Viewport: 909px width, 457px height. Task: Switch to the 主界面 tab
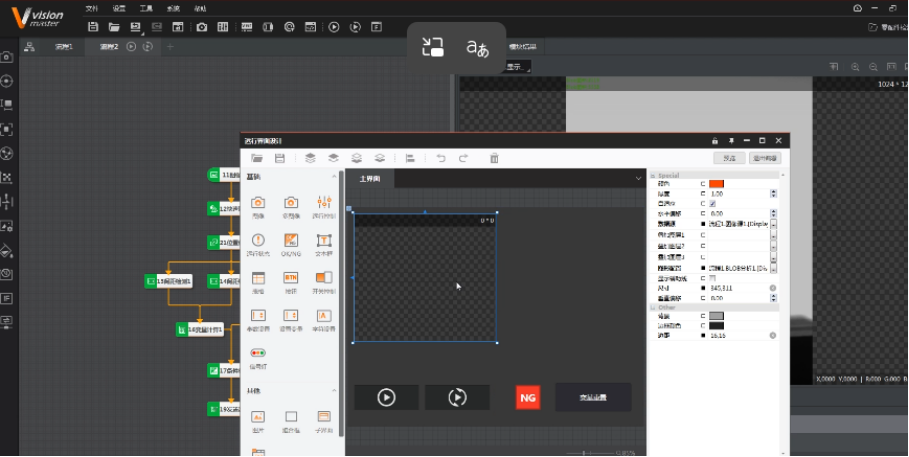click(370, 179)
